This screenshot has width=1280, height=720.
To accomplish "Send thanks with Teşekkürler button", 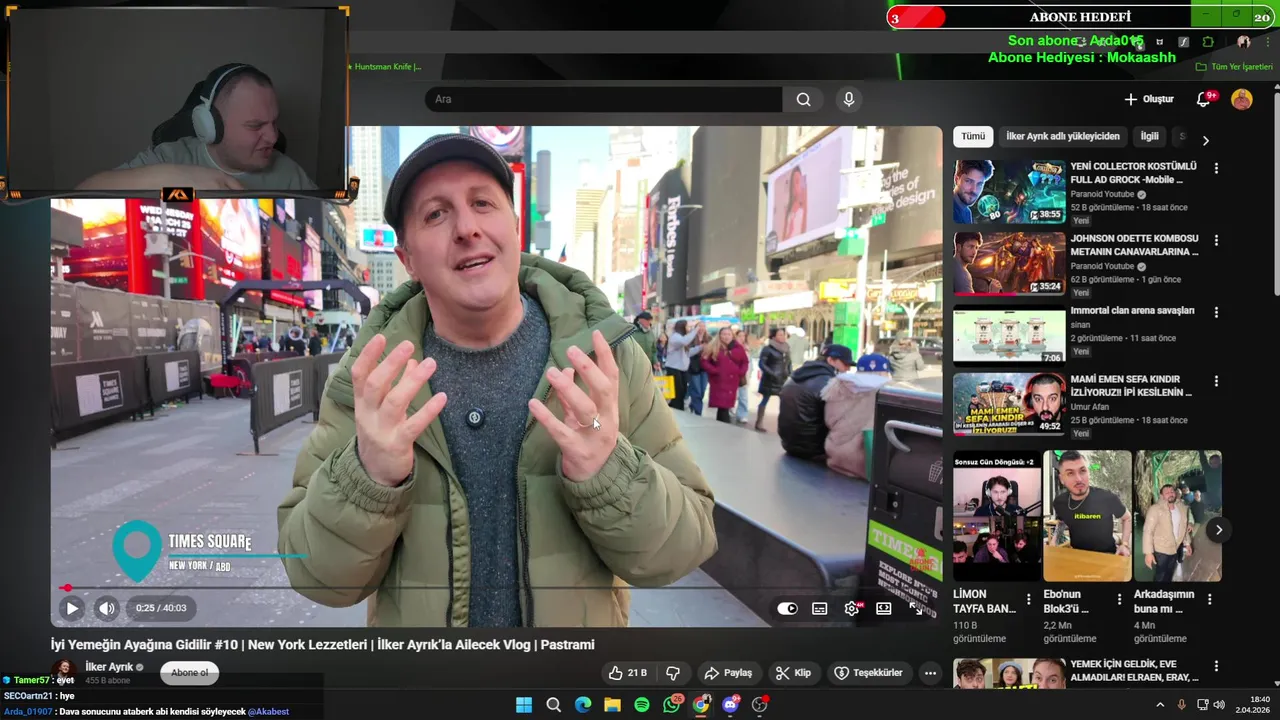I will click(x=868, y=673).
